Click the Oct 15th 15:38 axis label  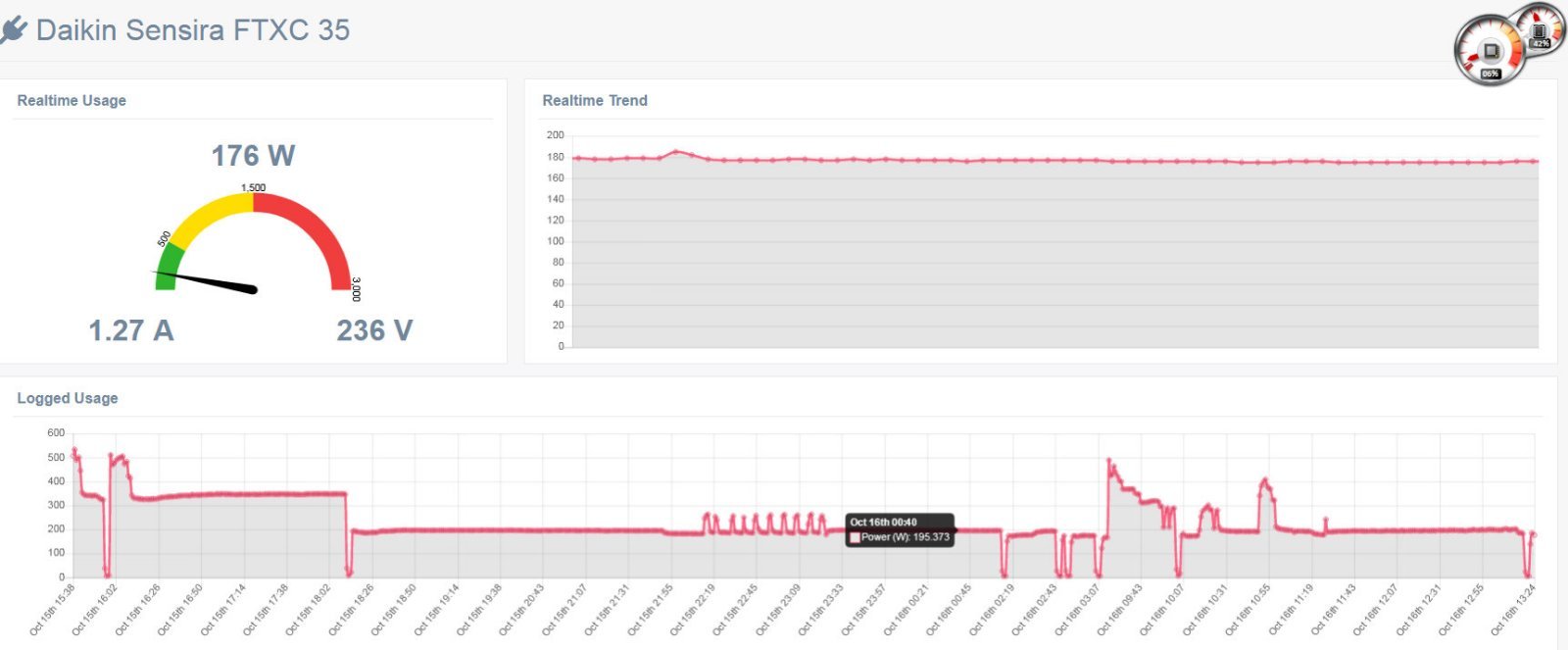pyautogui.click(x=53, y=610)
